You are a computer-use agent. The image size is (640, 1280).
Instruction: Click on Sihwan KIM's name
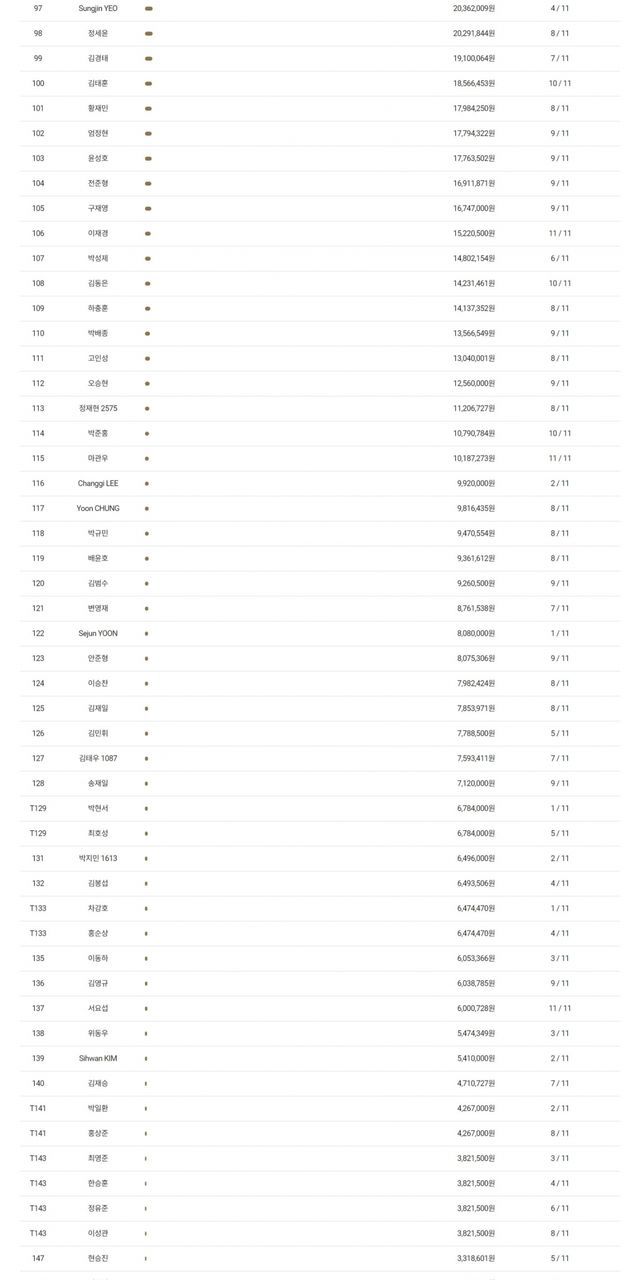[98, 1058]
